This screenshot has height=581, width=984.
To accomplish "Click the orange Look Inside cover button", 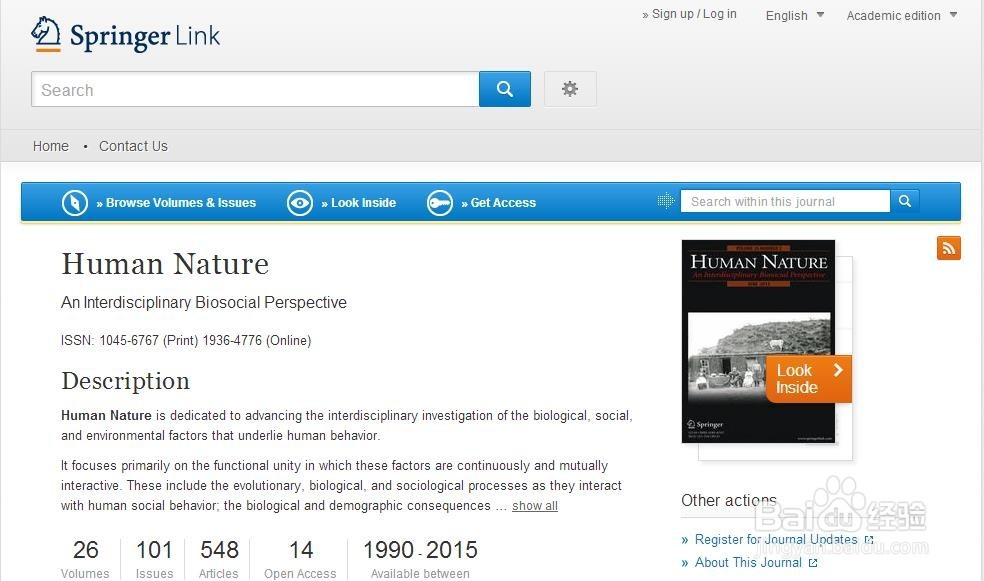I will [x=808, y=379].
